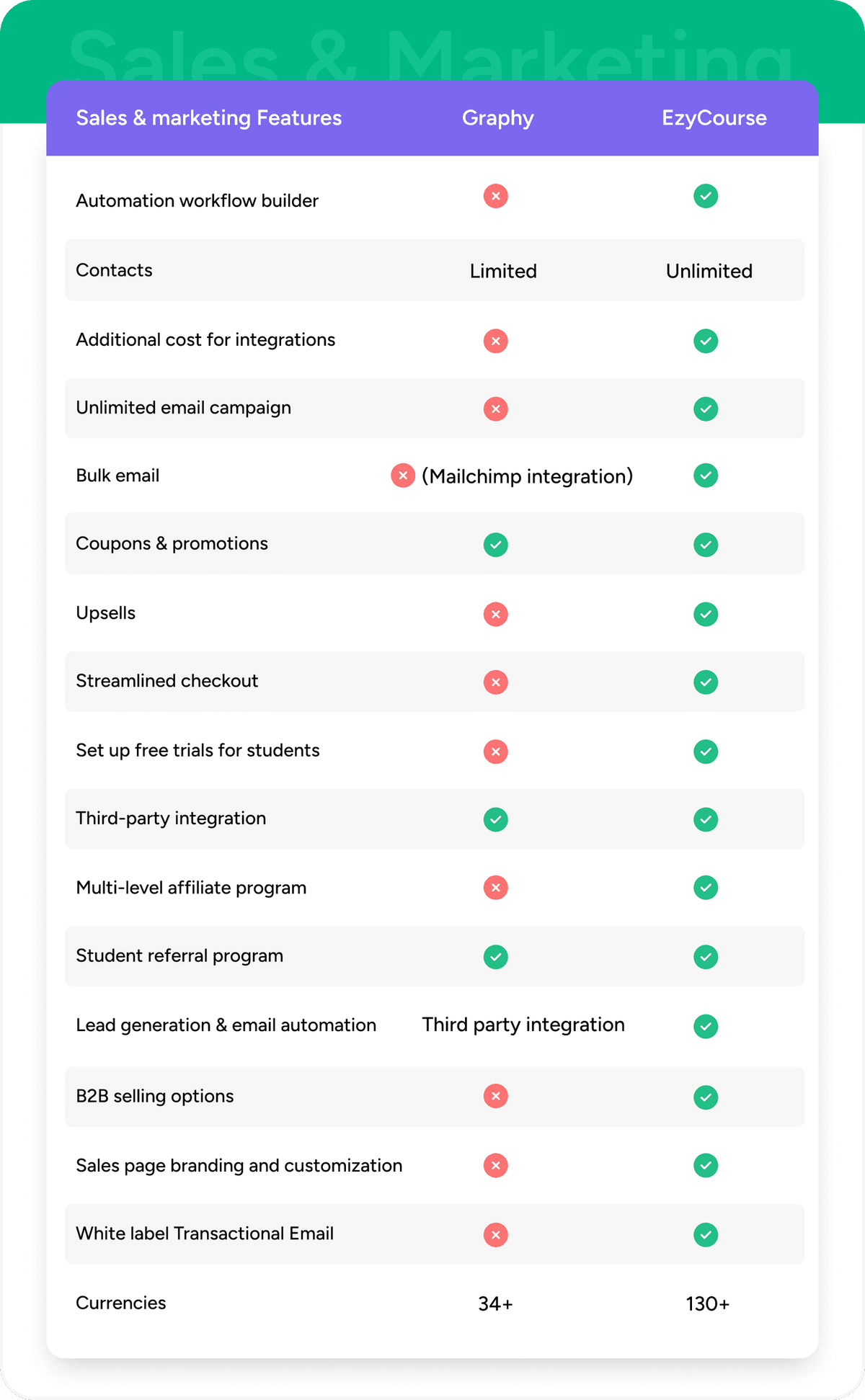Click EzyCourse's green check for Student referral program
This screenshot has height=1400, width=865.
[x=705, y=957]
